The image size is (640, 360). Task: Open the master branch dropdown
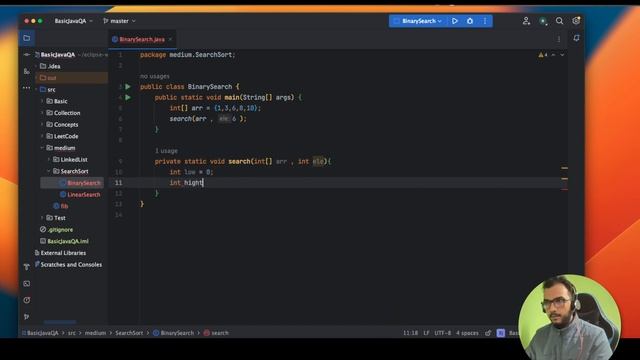(x=119, y=21)
